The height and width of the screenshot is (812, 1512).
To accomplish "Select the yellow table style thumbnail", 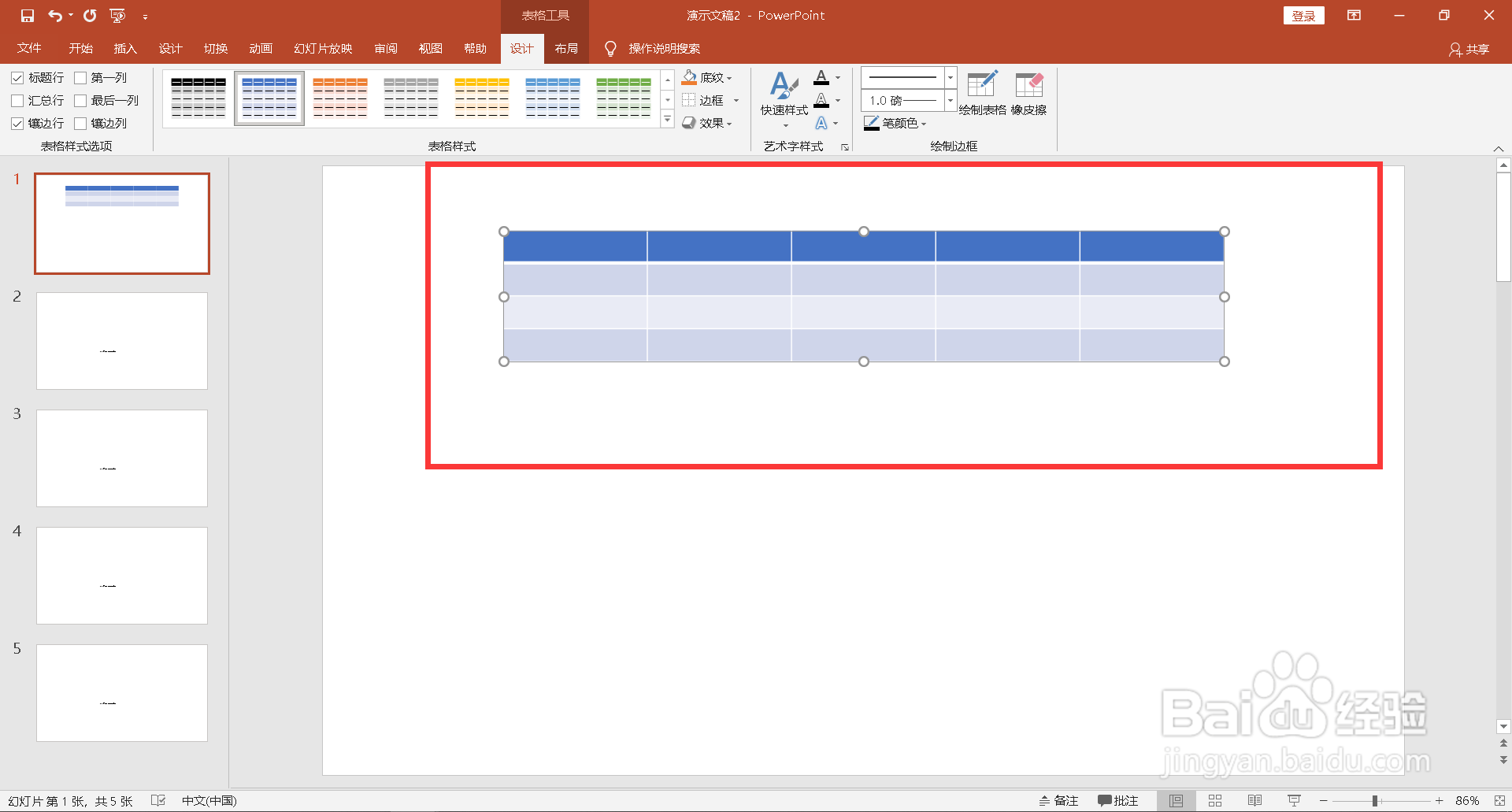I will (x=482, y=98).
